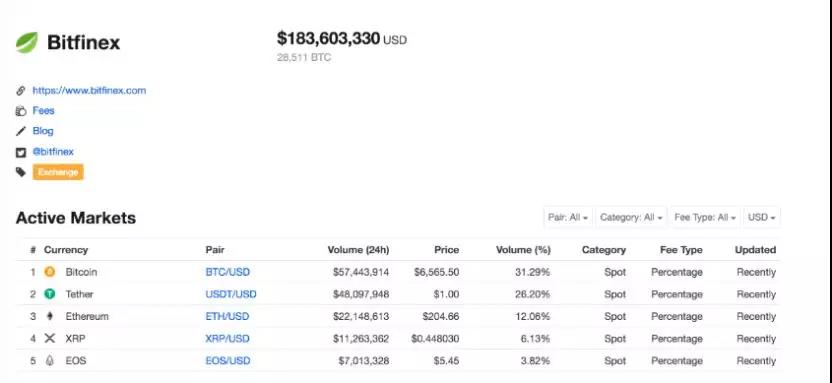Viewport: 832px width, 383px height.
Task: Click the Twitter icon next to @bitfinex
Action: point(21,152)
